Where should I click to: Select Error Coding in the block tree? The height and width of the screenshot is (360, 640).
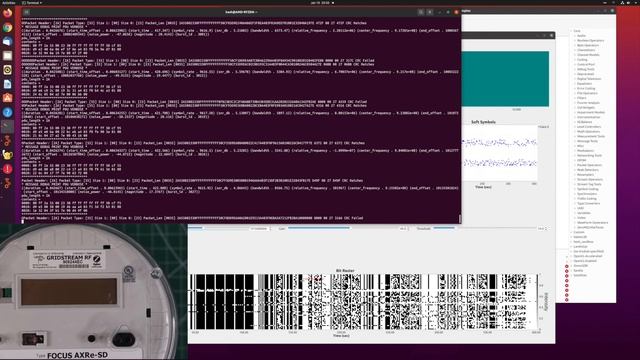coord(586,89)
